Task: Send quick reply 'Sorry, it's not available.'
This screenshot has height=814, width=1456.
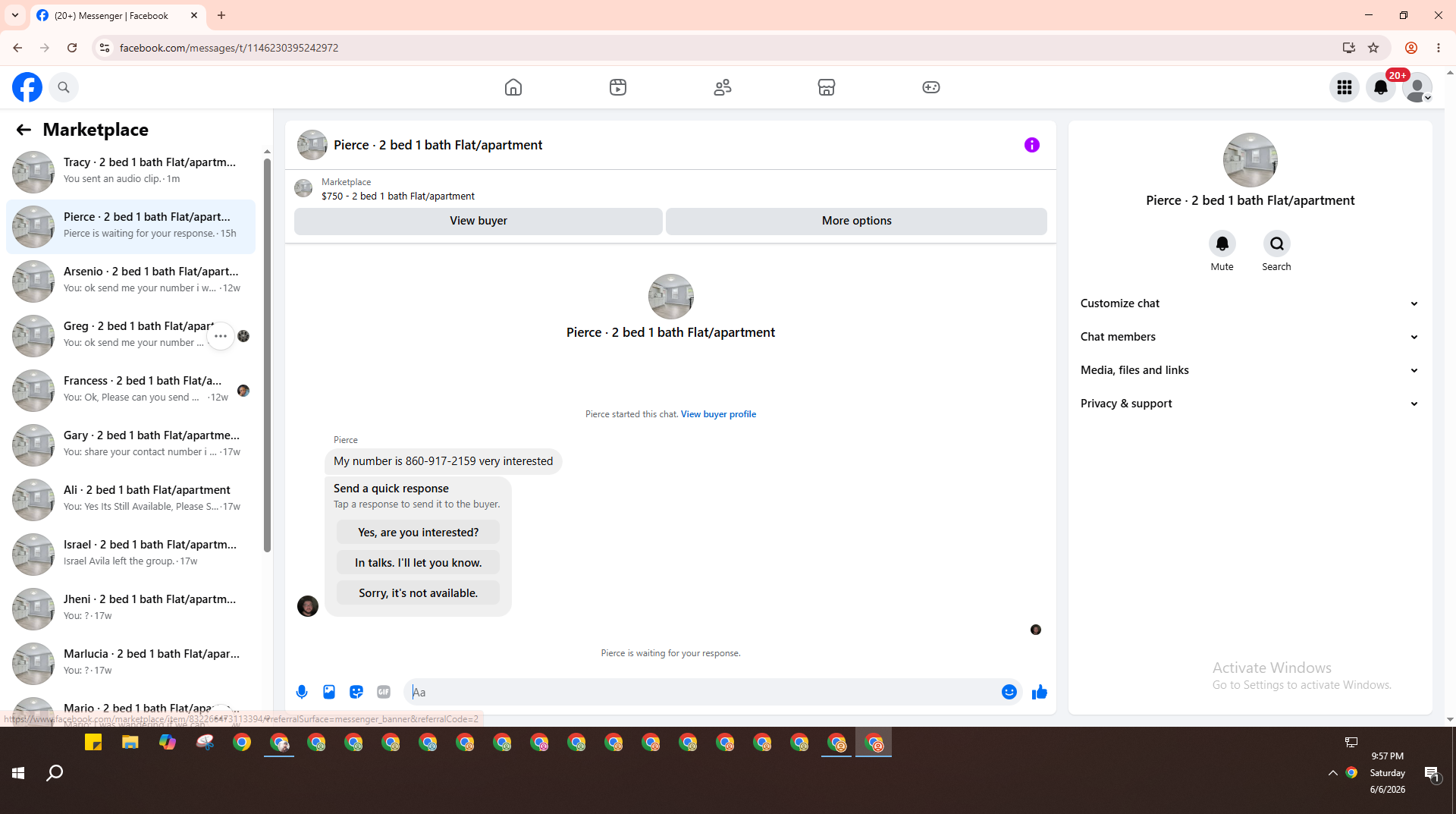Action: [418, 593]
